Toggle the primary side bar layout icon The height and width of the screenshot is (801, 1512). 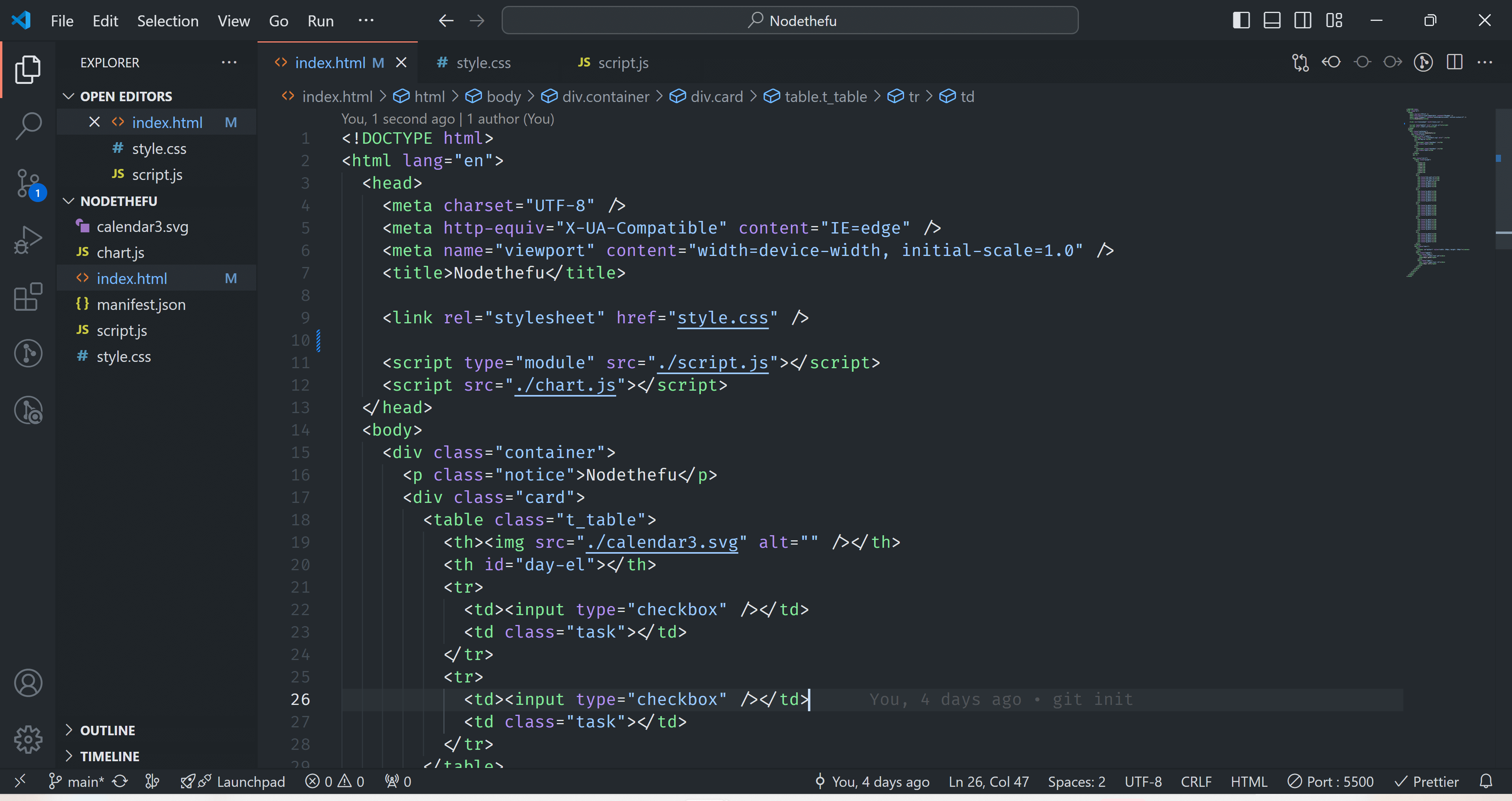click(x=1241, y=20)
